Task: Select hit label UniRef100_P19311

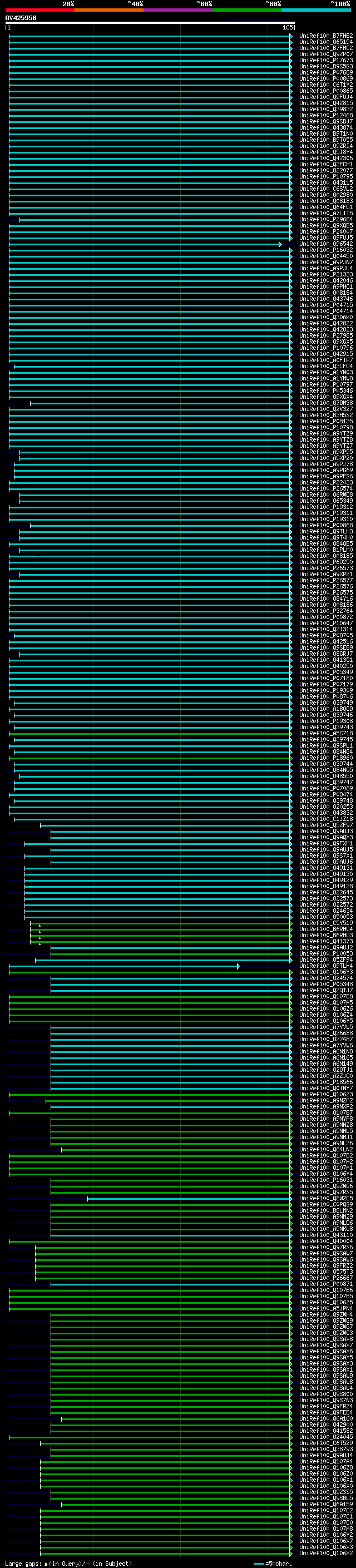Action: [x=325, y=513]
